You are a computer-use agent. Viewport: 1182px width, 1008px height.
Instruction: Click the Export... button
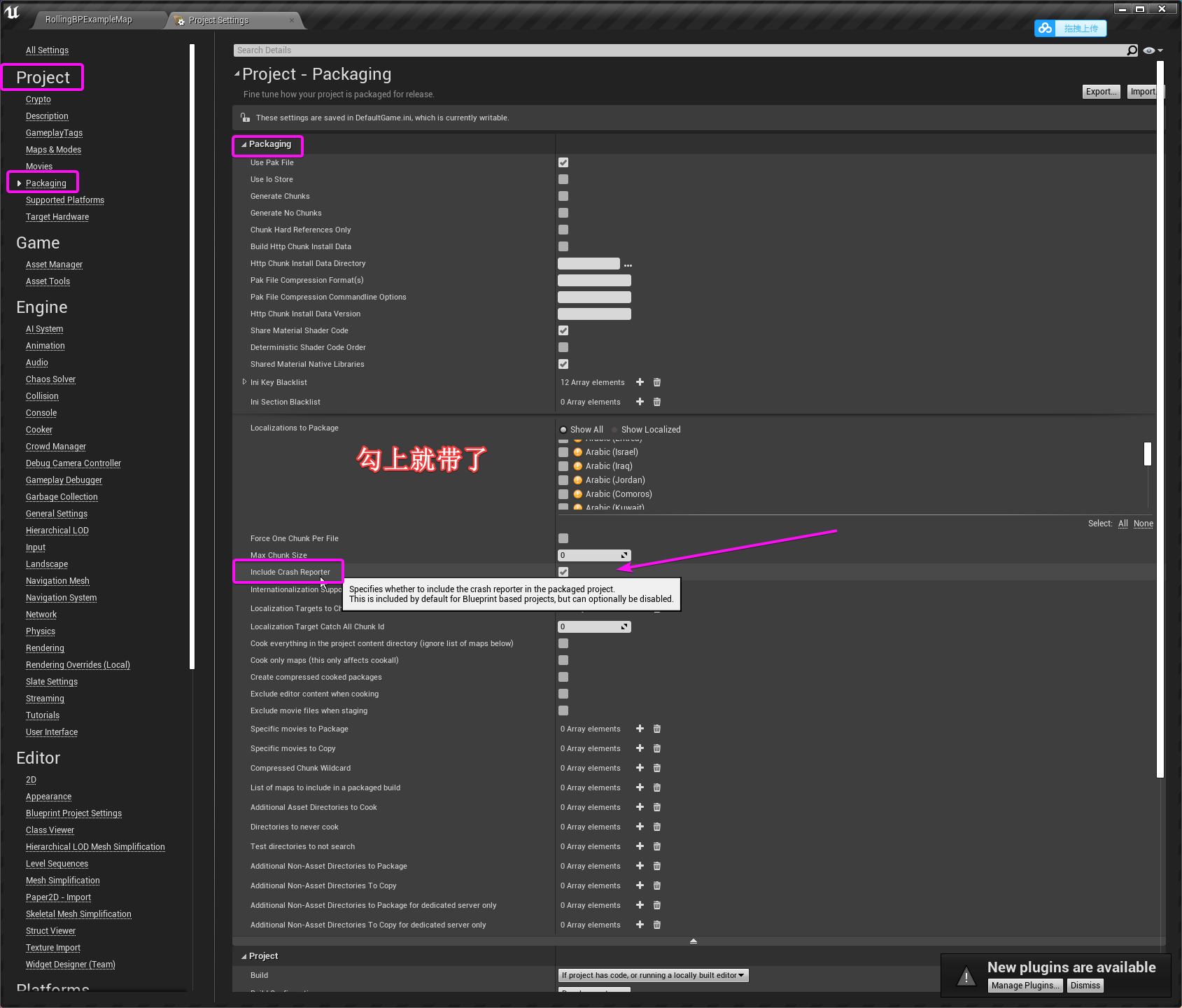point(1100,91)
